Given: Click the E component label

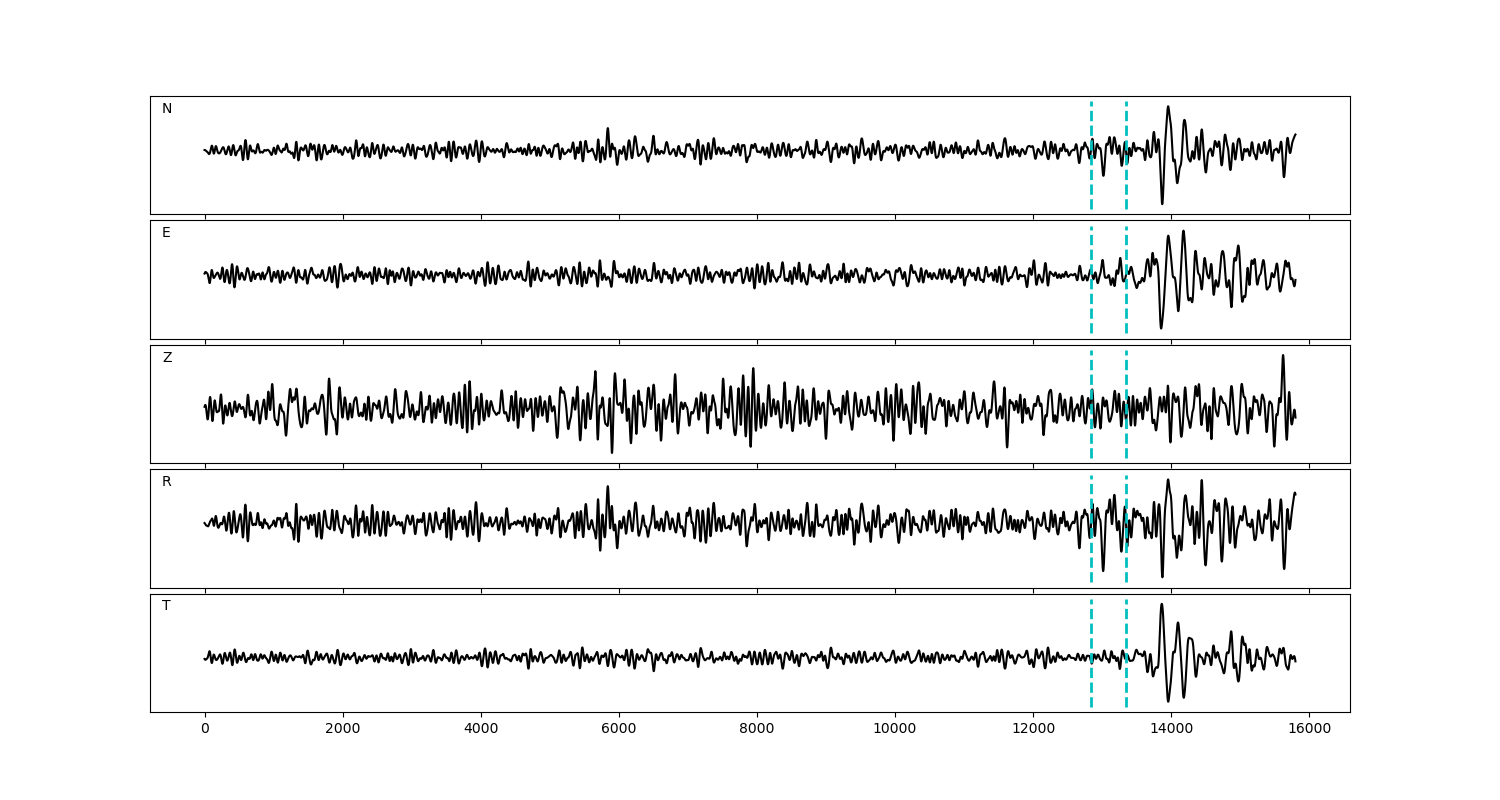Looking at the screenshot, I should click(x=166, y=233).
